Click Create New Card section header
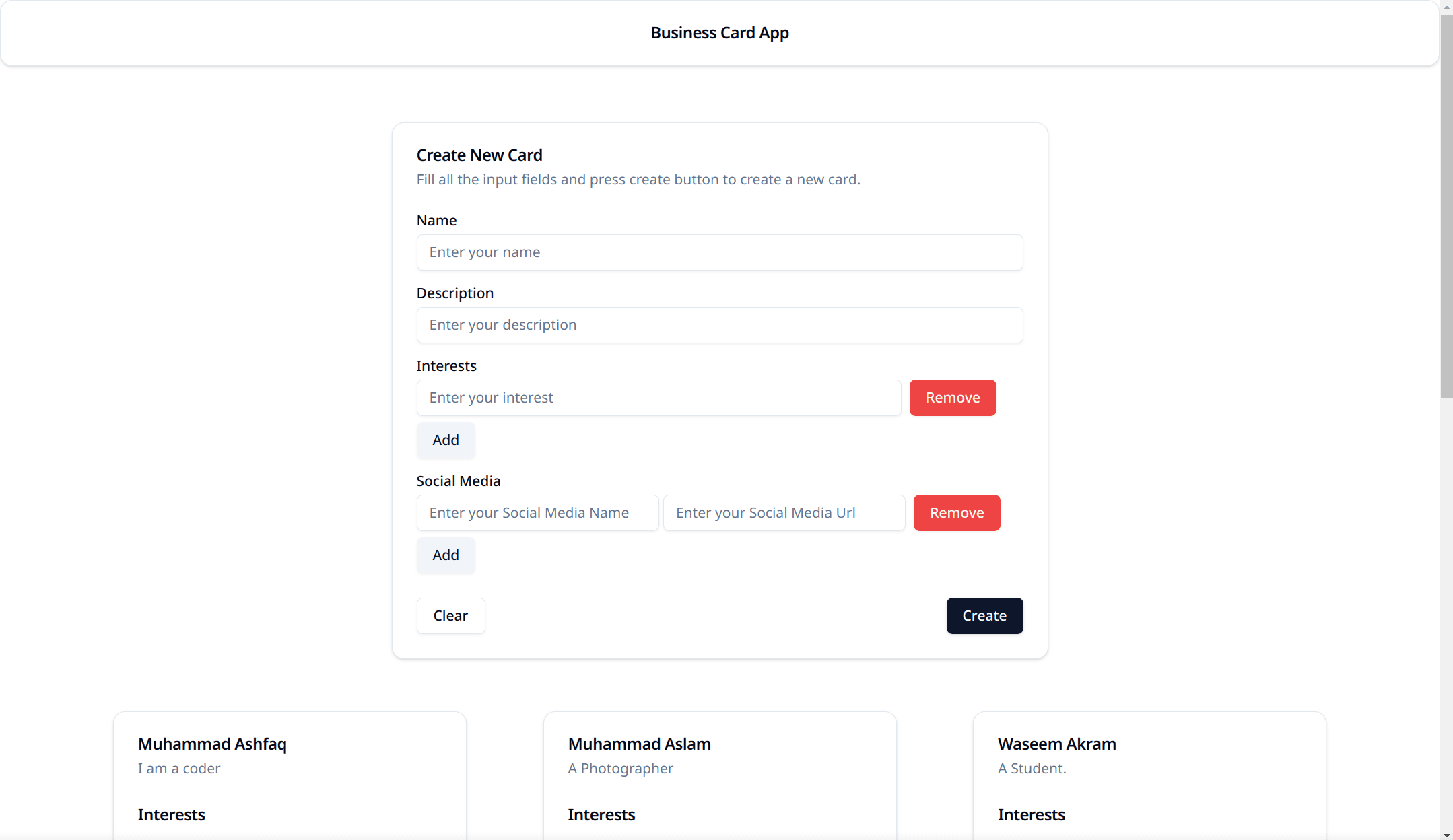This screenshot has height=840, width=1453. click(480, 155)
